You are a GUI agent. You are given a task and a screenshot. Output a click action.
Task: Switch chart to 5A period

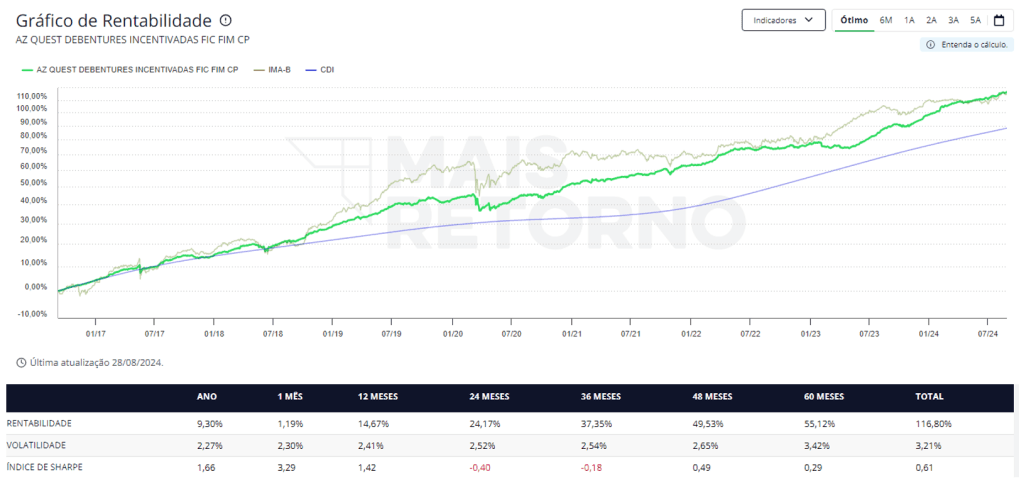975,20
